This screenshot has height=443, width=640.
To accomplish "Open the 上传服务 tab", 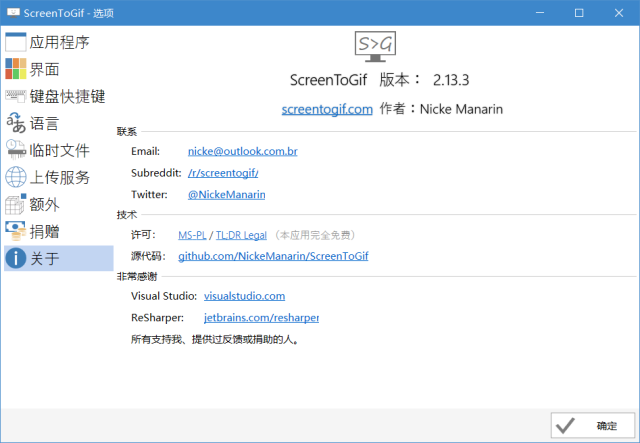I will (59, 177).
